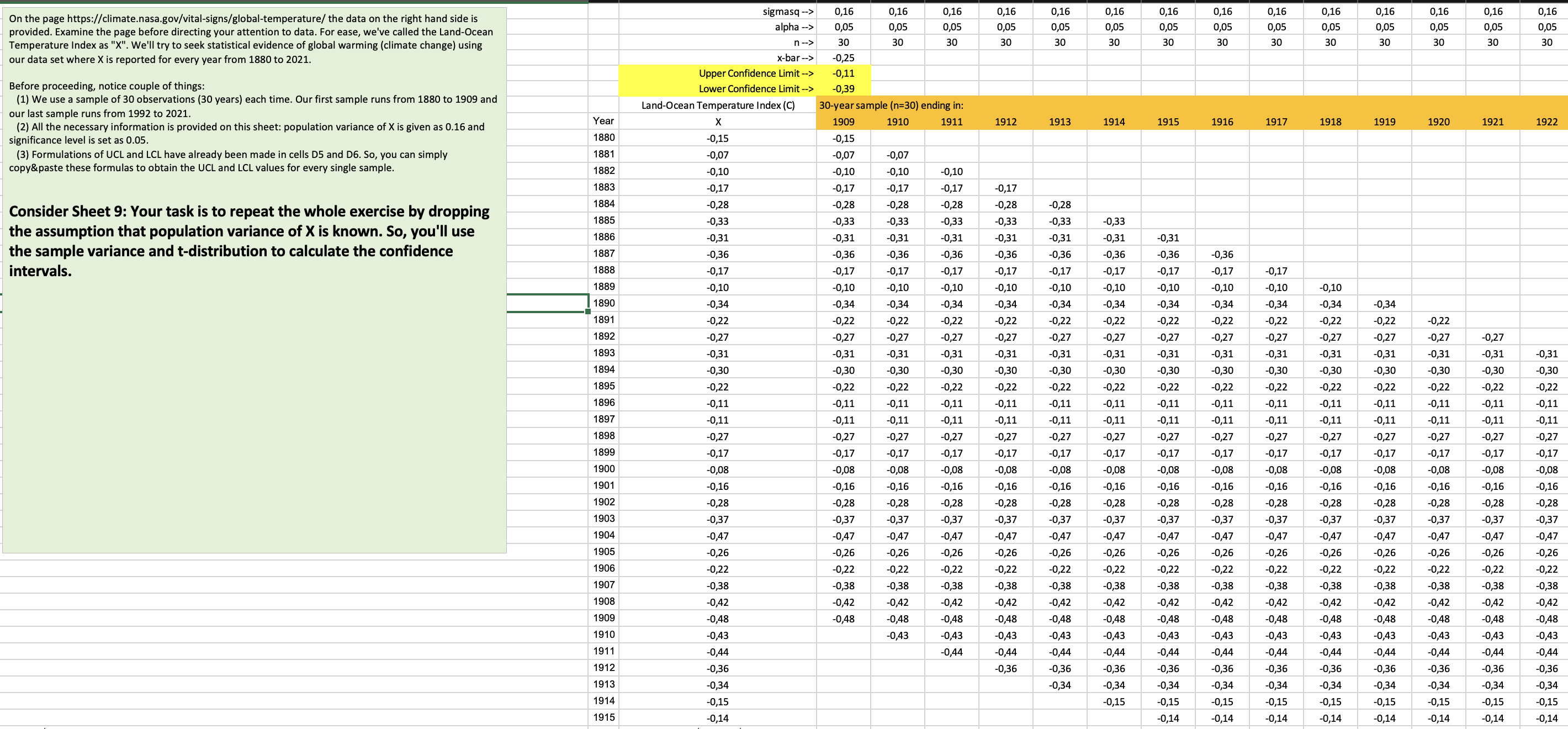
Task: Select the 1922 sample column header
Action: [1546, 122]
